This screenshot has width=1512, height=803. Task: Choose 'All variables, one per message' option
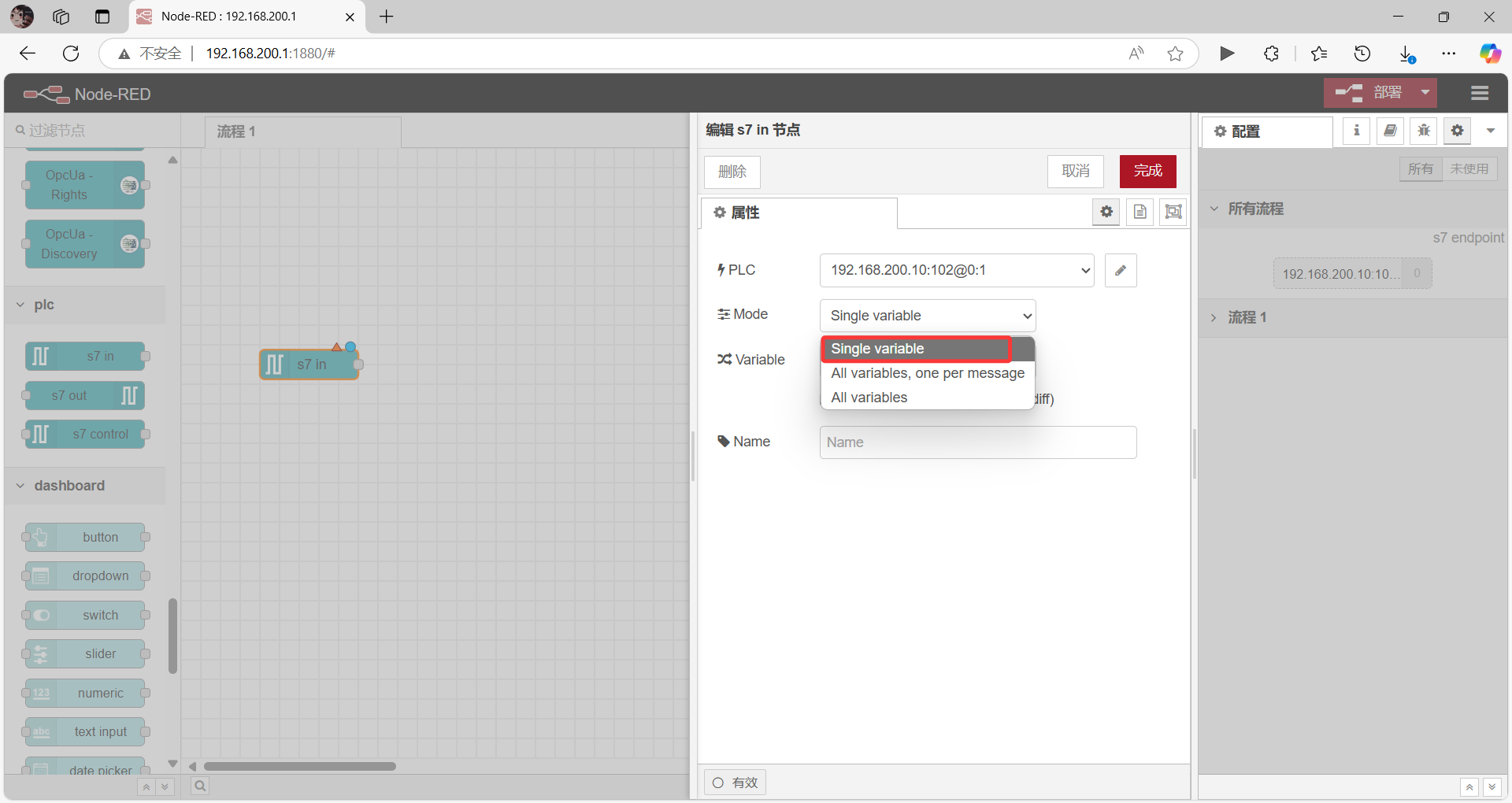tap(928, 373)
